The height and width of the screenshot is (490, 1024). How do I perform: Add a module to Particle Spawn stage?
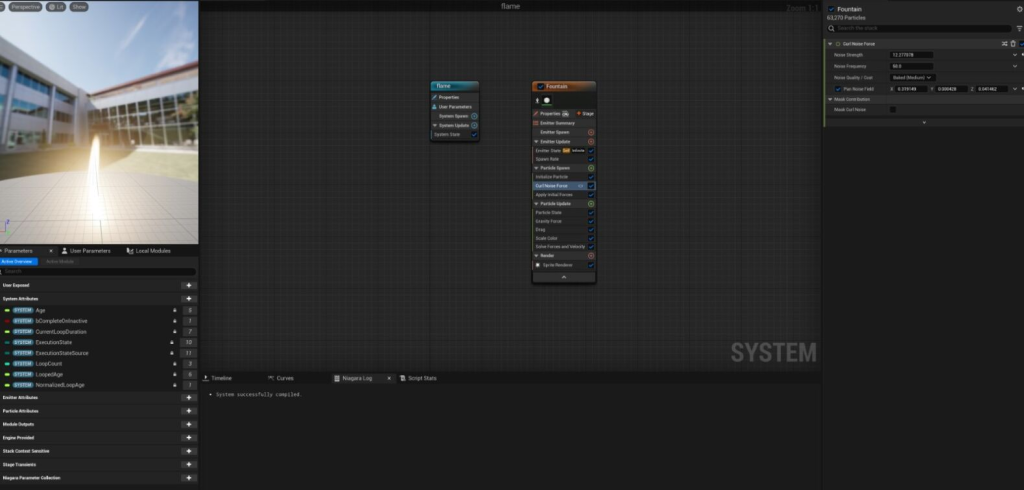591,168
